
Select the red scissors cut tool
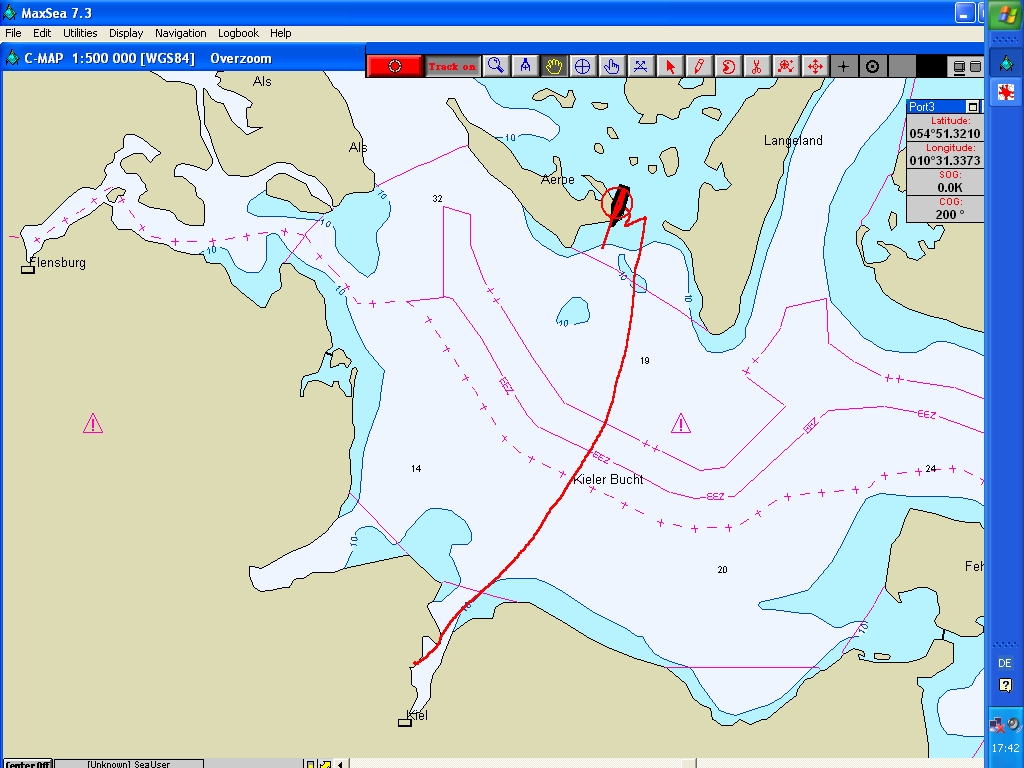coord(756,66)
